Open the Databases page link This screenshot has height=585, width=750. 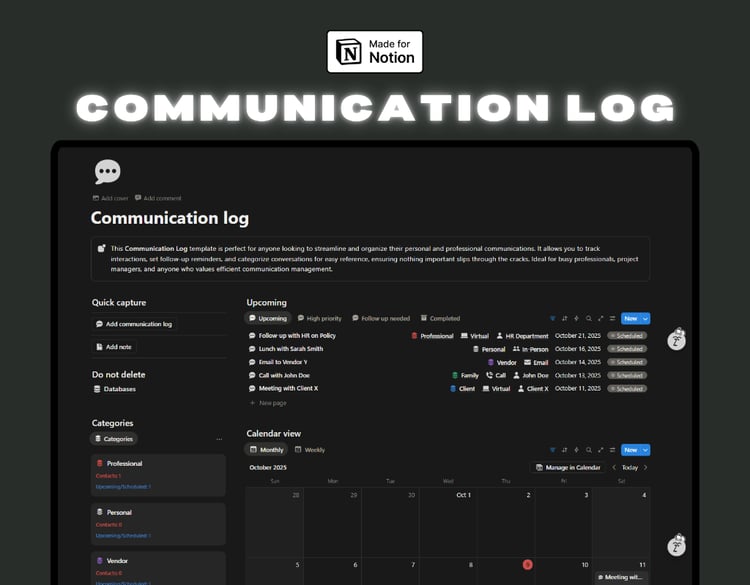pyautogui.click(x=115, y=389)
